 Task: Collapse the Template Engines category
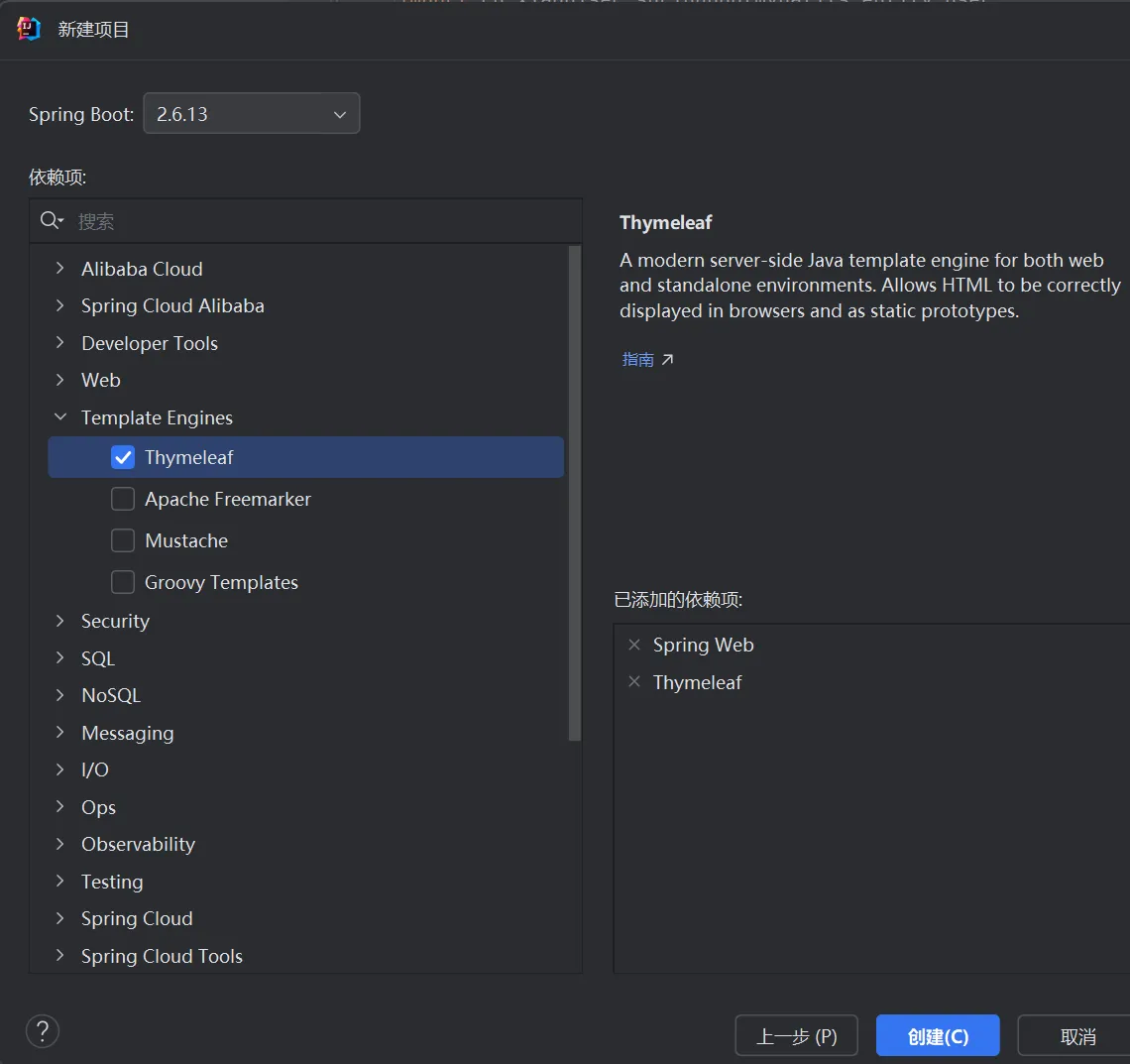[x=60, y=417]
